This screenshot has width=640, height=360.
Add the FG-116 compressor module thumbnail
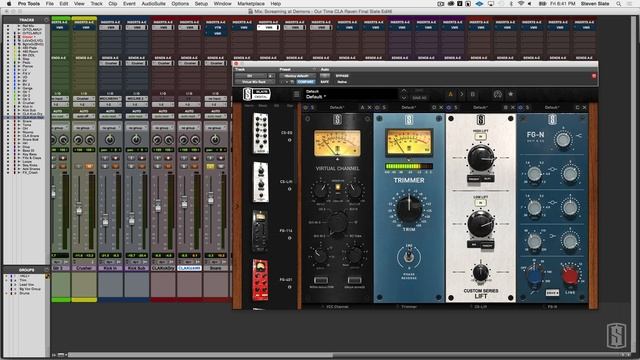coord(260,231)
